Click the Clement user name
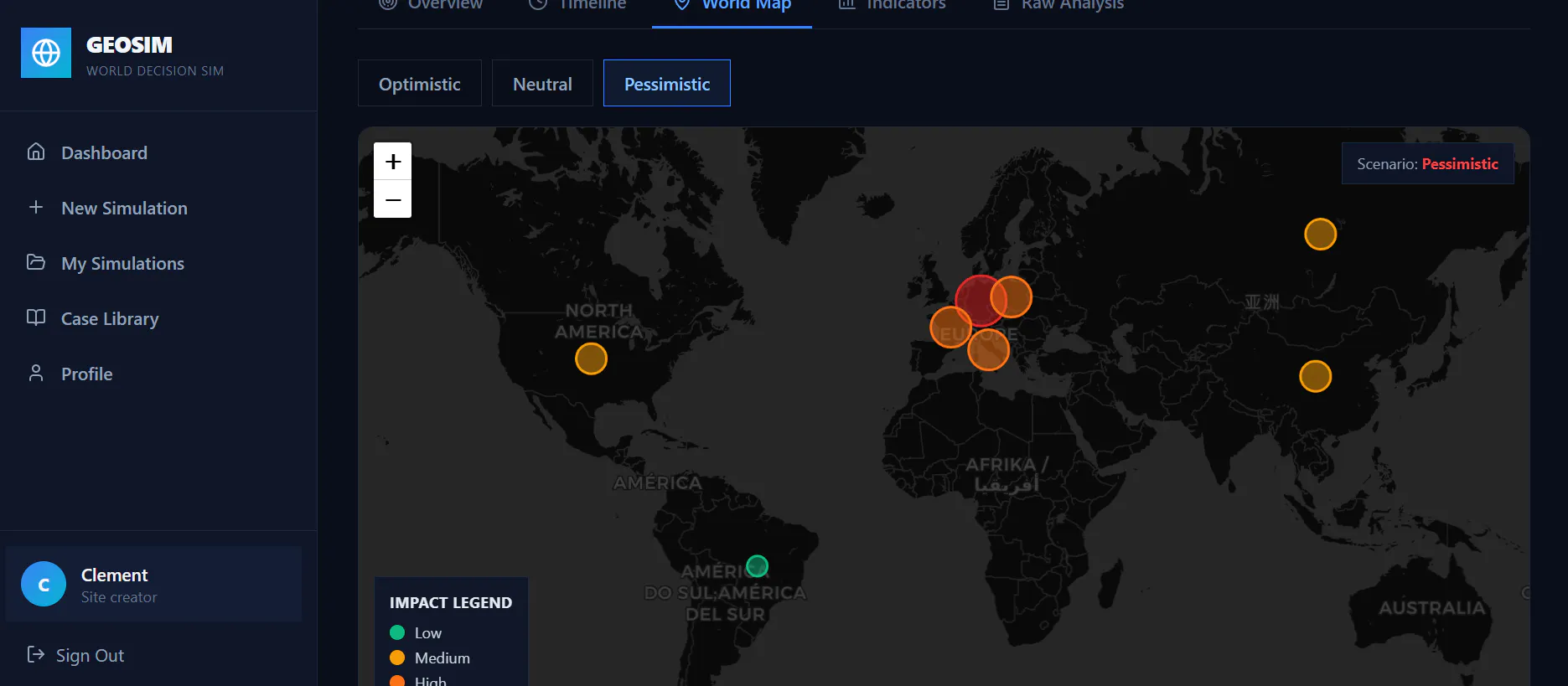Screen dimensions: 1568x686 point(114,575)
